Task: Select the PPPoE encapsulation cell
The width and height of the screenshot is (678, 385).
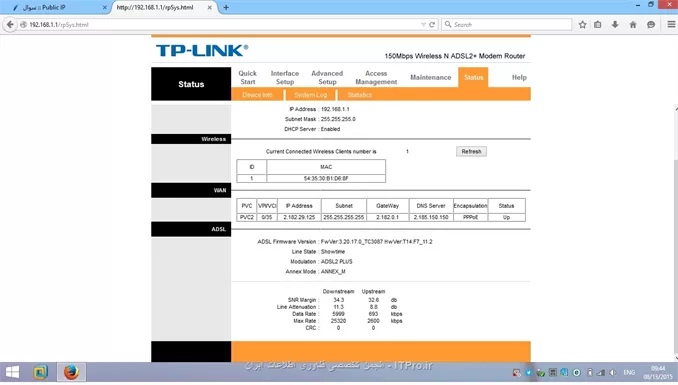Action: pos(470,217)
